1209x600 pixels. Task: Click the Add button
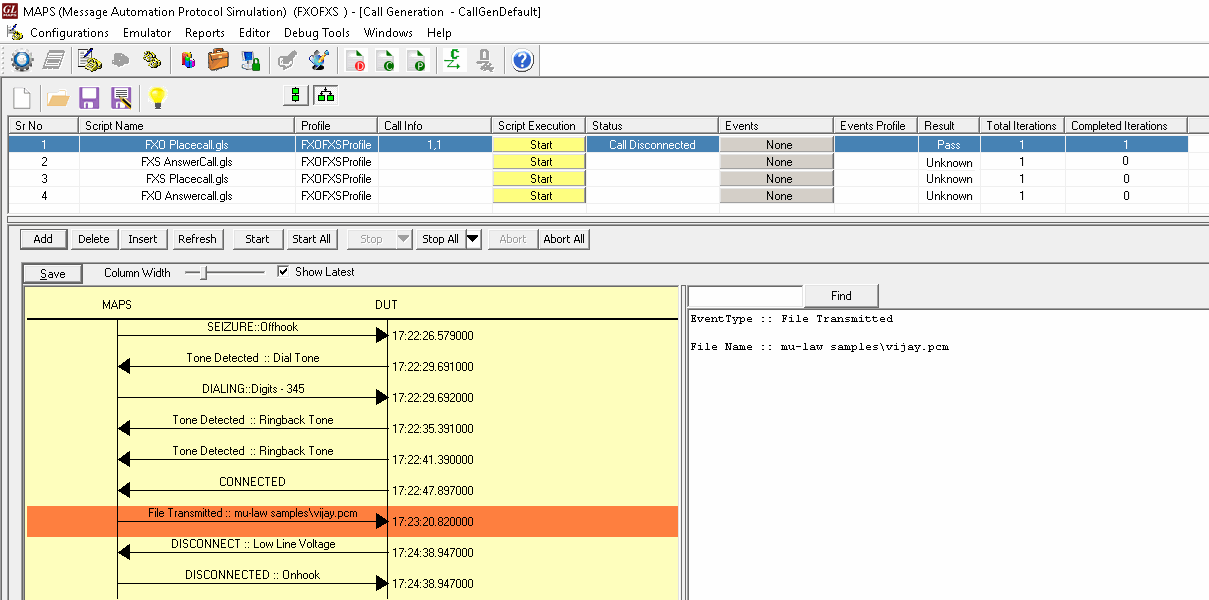(43, 239)
